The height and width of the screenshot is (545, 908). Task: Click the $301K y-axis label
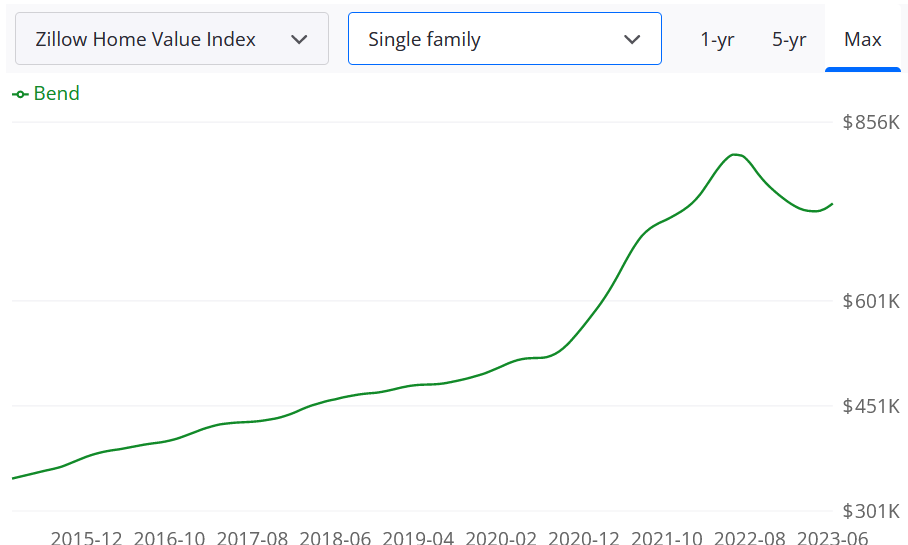click(x=871, y=511)
